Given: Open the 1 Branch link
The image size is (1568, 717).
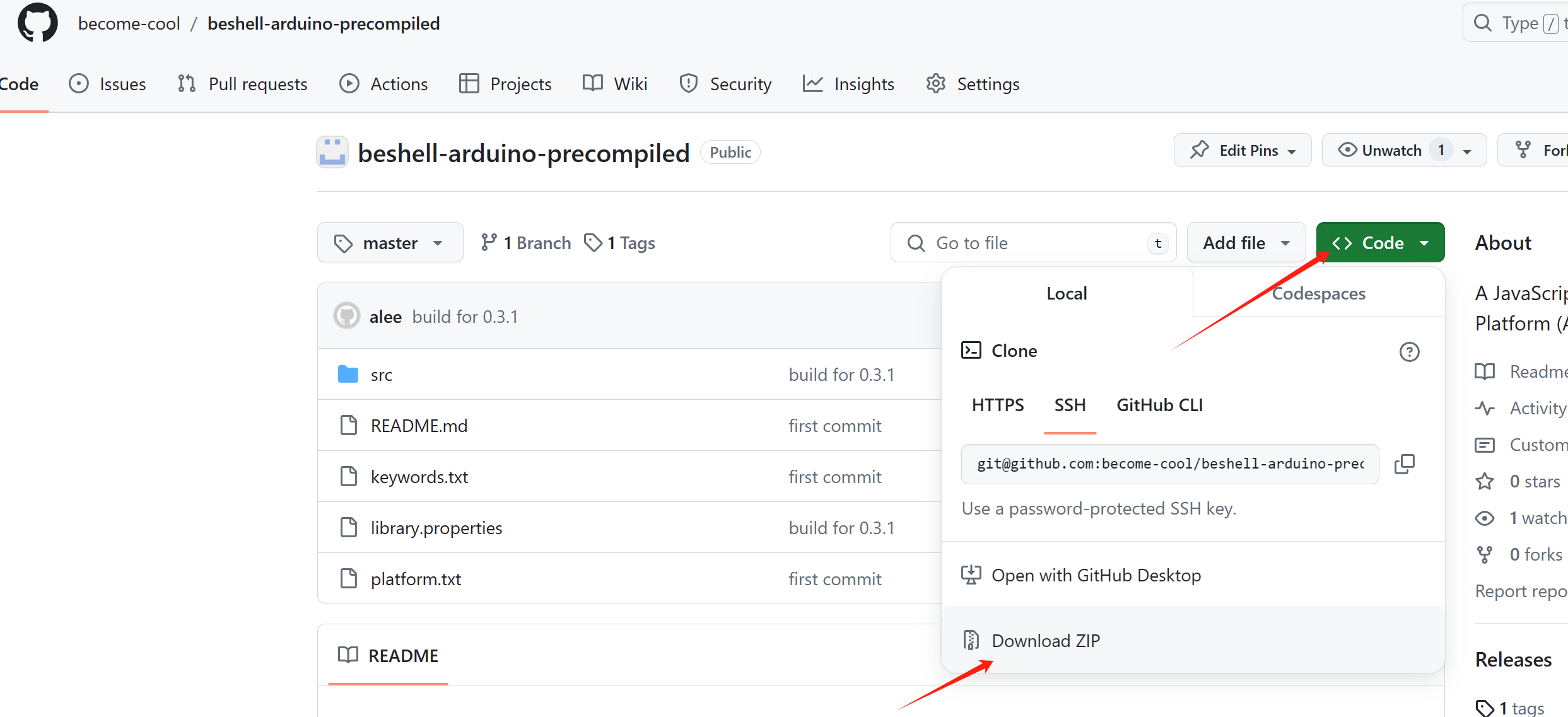Looking at the screenshot, I should (525, 243).
